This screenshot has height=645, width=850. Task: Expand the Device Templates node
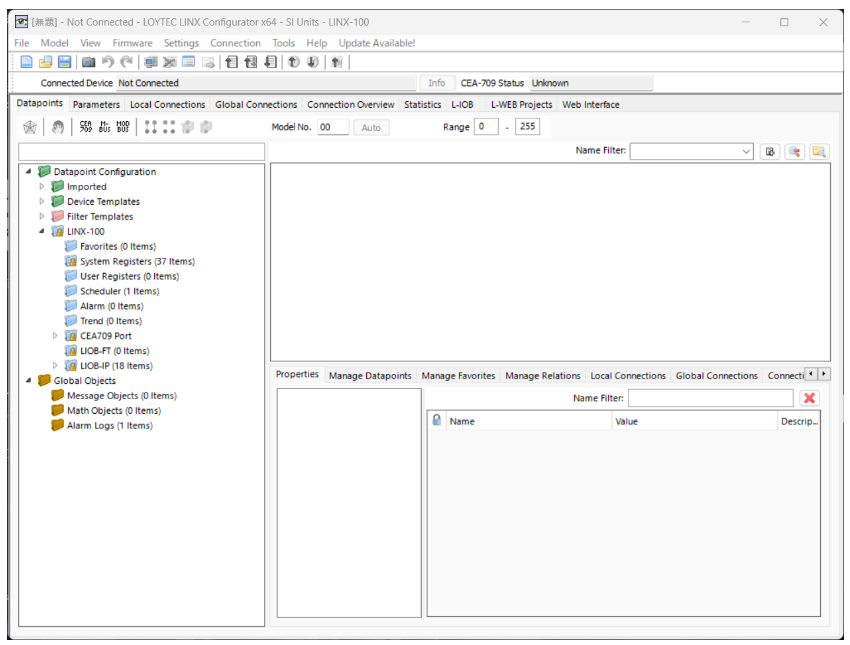[42, 201]
